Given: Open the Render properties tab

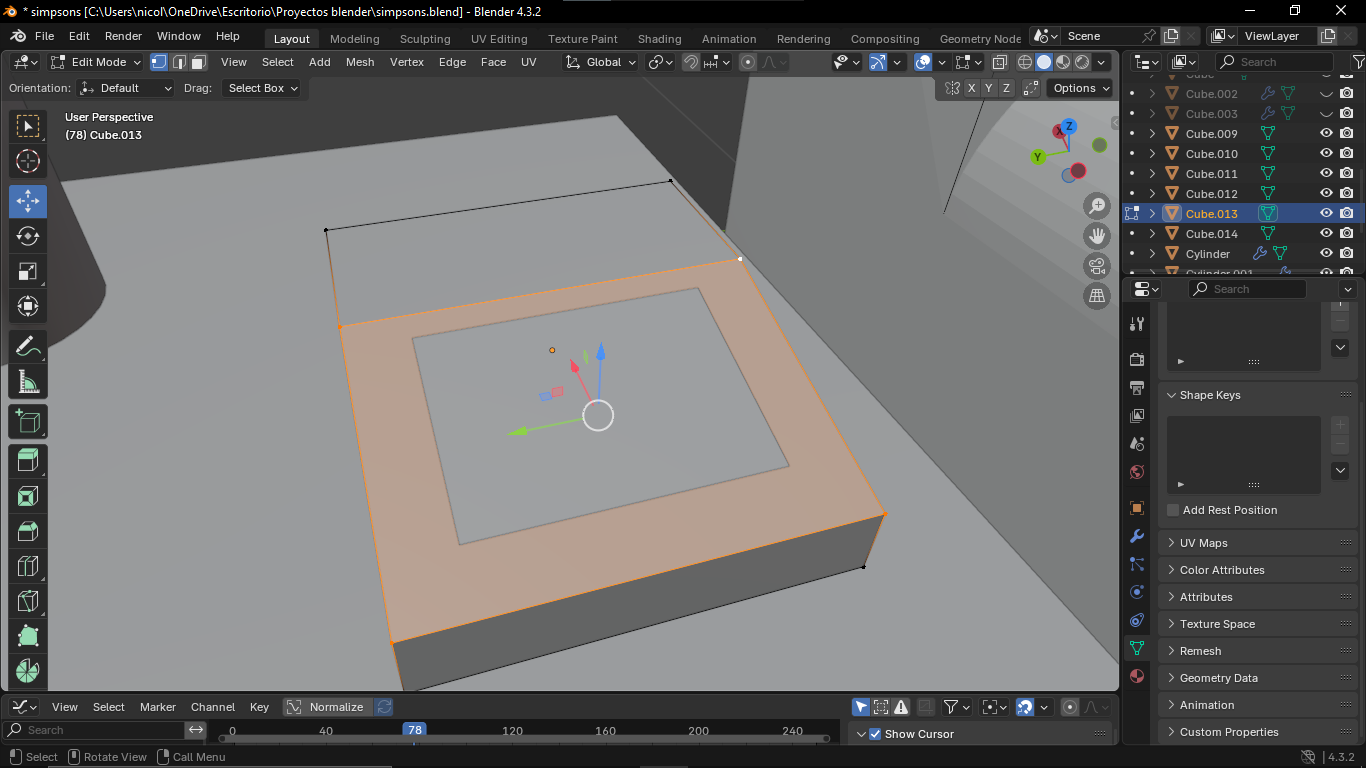Looking at the screenshot, I should click(x=1137, y=359).
